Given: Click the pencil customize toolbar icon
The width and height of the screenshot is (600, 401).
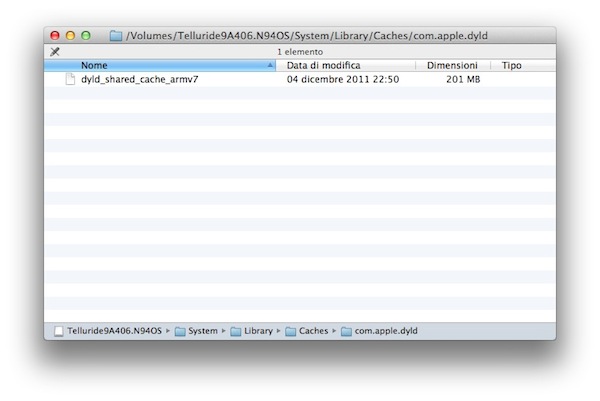Looking at the screenshot, I should click(x=55, y=52).
